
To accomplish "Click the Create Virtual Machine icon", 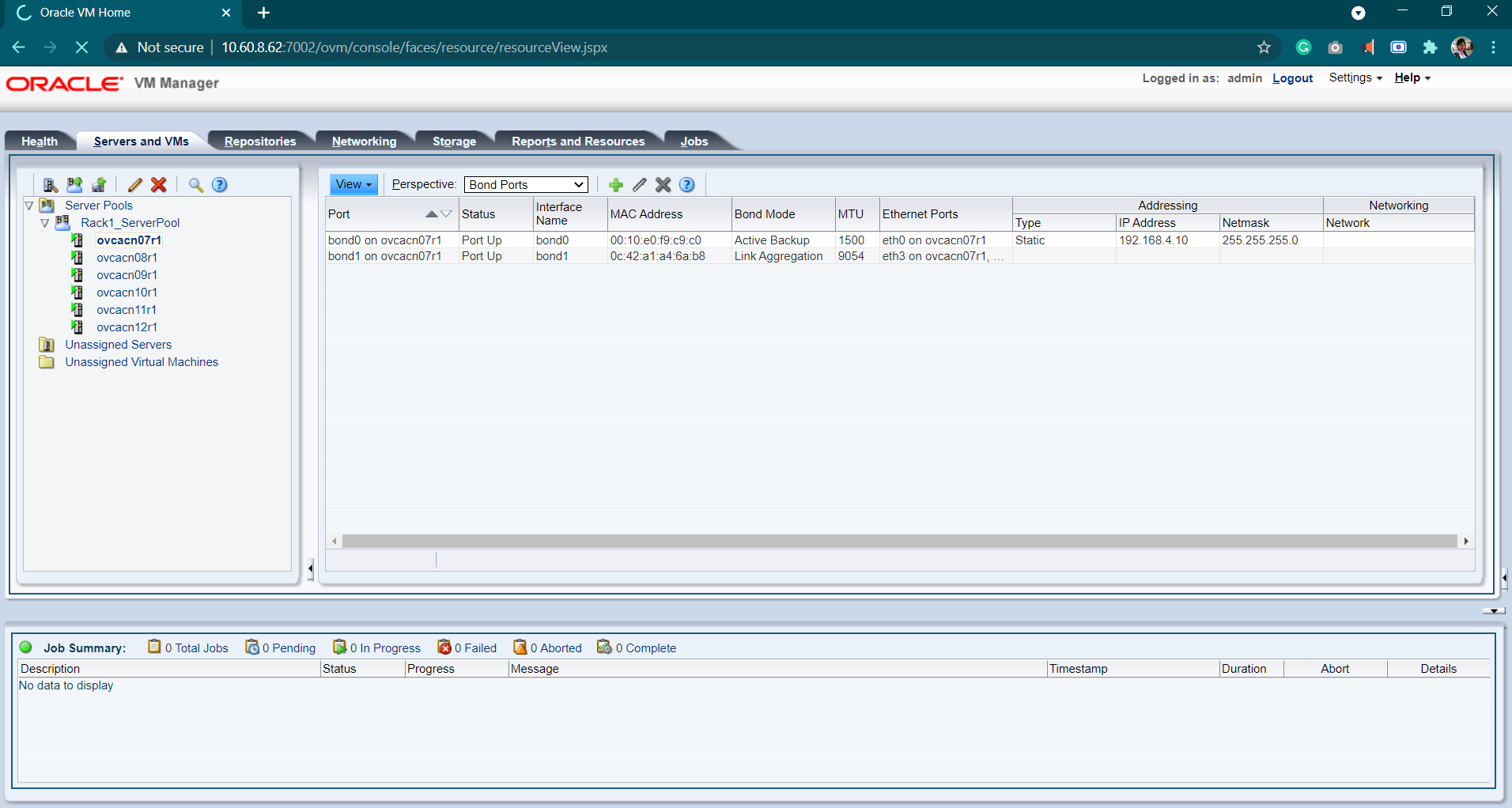I will tap(99, 185).
